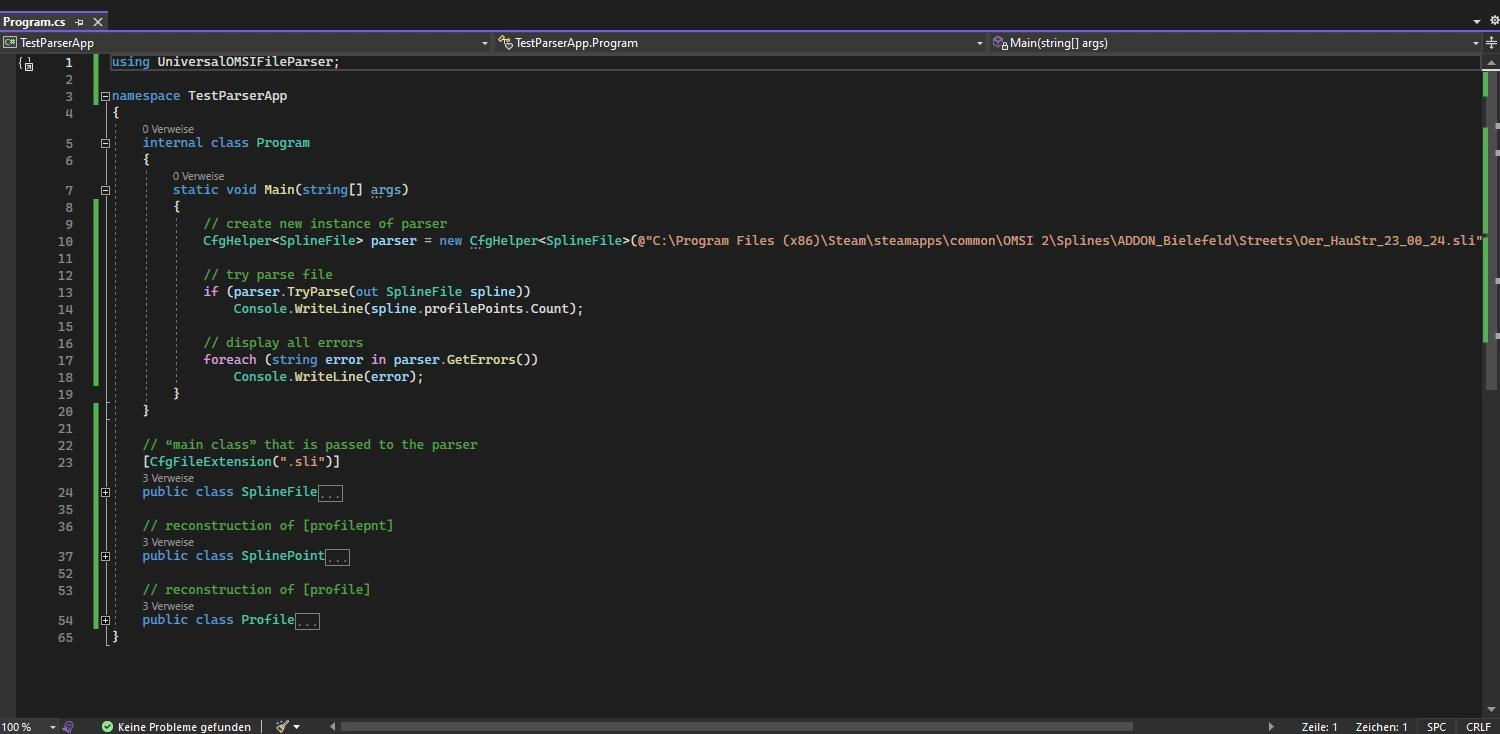This screenshot has width=1500, height=734.
Task: Click the split editor handle above scrollbar
Action: (1491, 43)
